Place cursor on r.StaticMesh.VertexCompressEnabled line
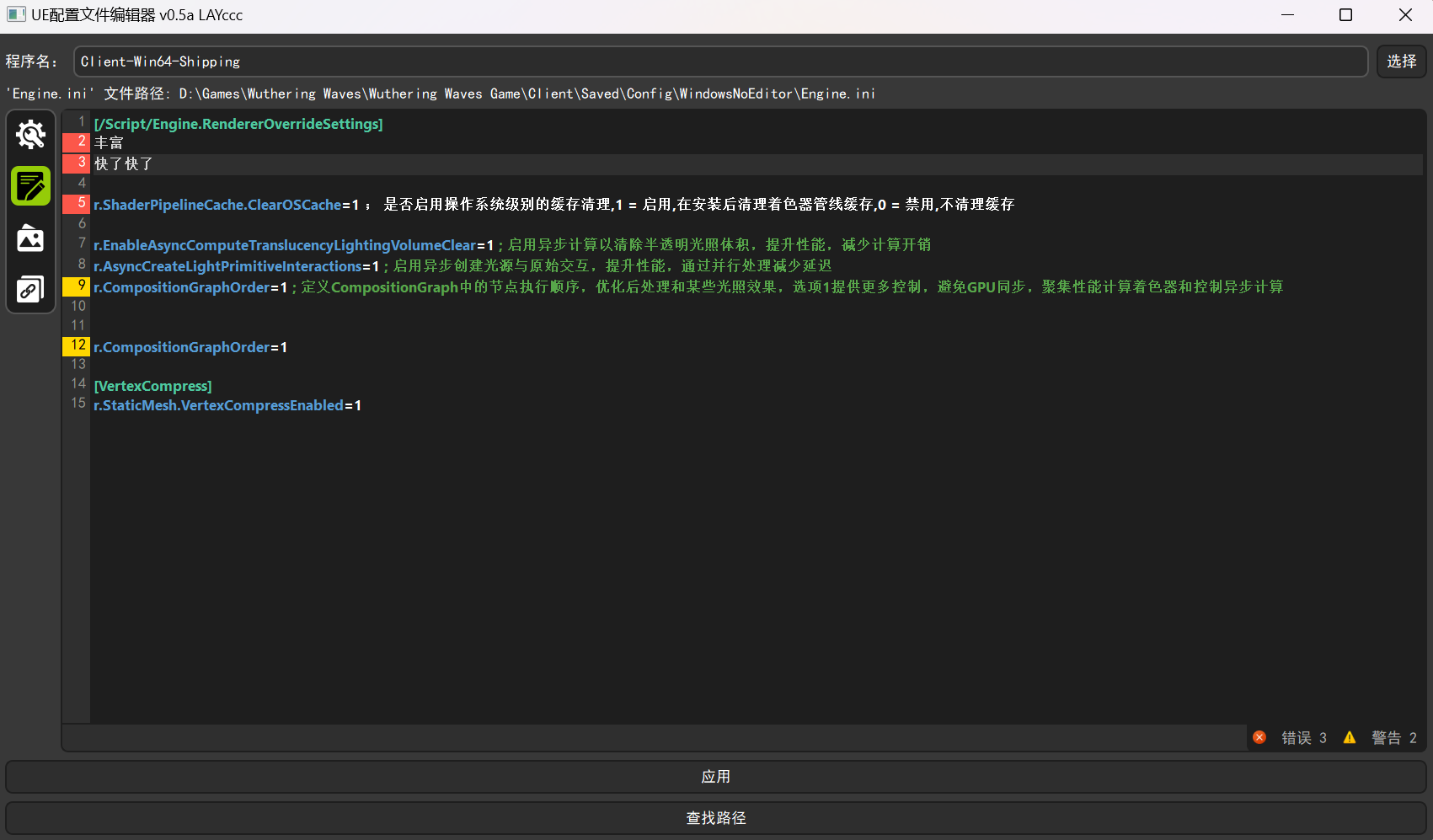This screenshot has height=840, width=1433. tap(227, 405)
